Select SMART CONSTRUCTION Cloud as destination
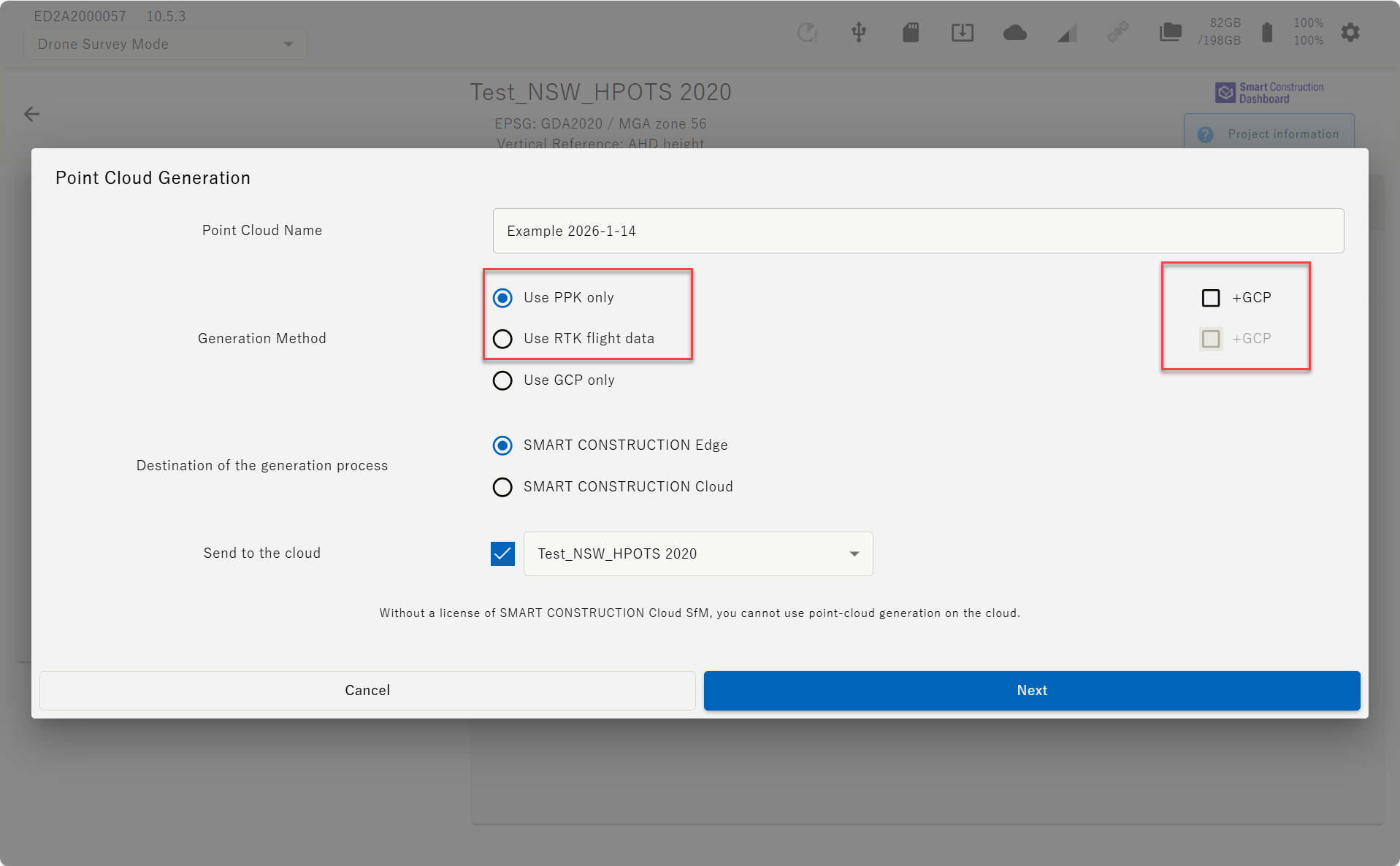The image size is (1400, 866). pos(502,487)
